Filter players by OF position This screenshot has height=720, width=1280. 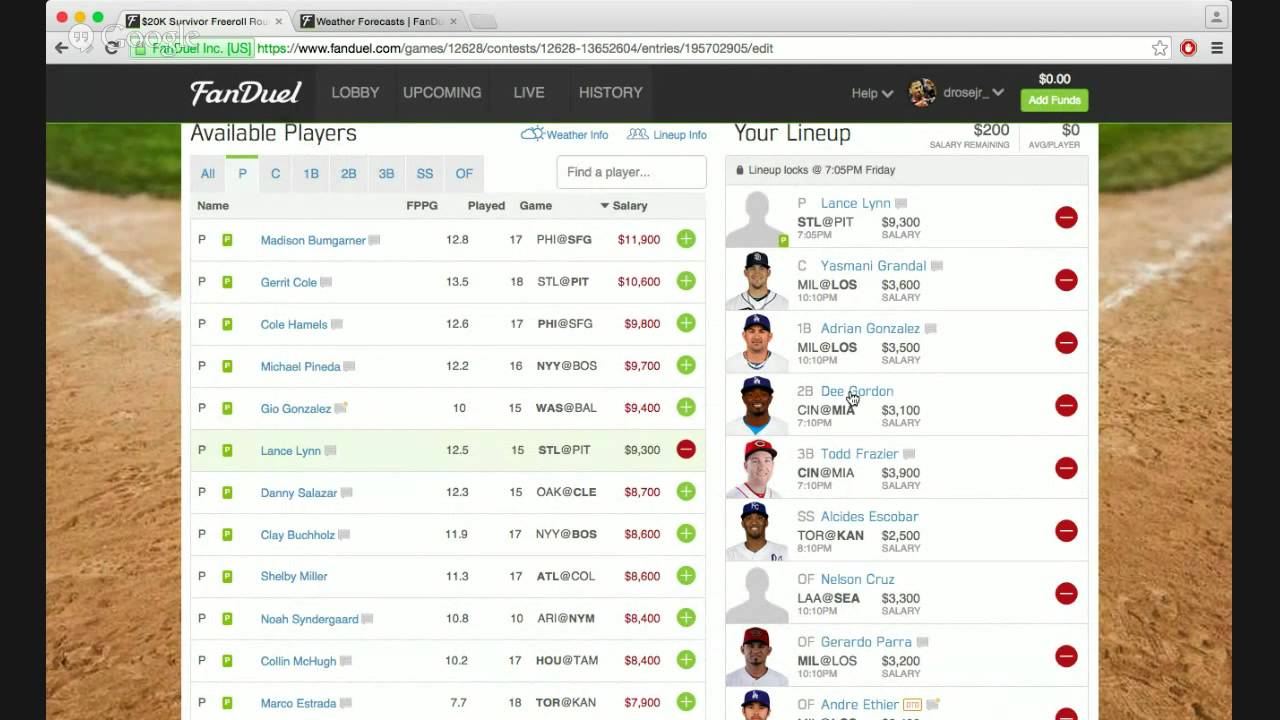coord(464,173)
